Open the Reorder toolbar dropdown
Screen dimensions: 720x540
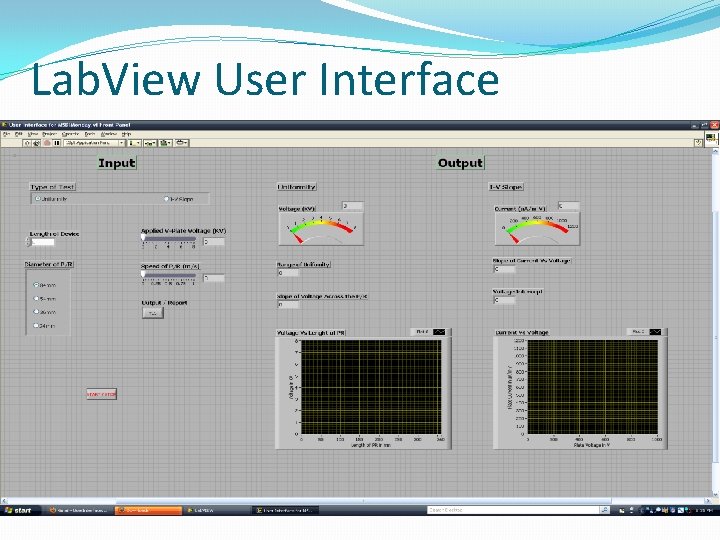181,143
